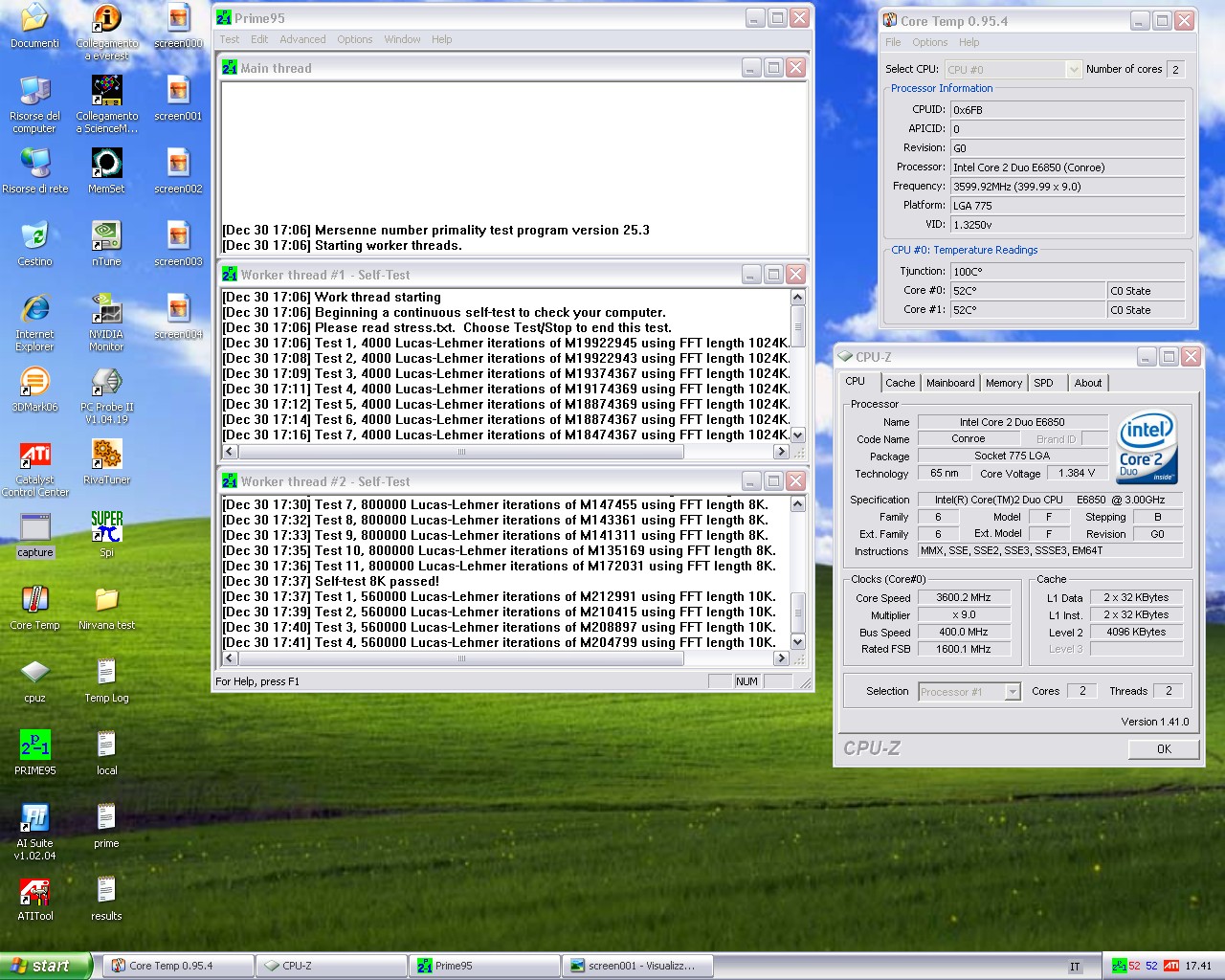Switch to Core Temp 0.95.4 taskbar button
This screenshot has height=980, width=1225.
tap(178, 966)
